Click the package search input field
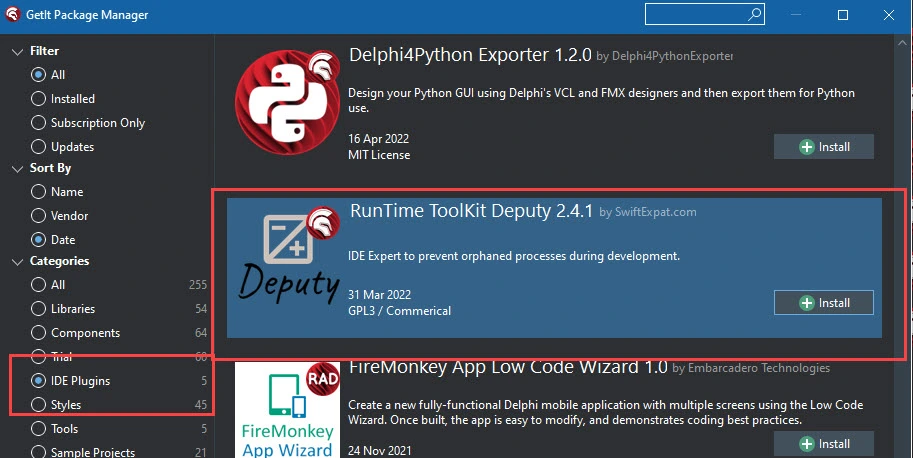913x458 pixels. (x=695, y=15)
